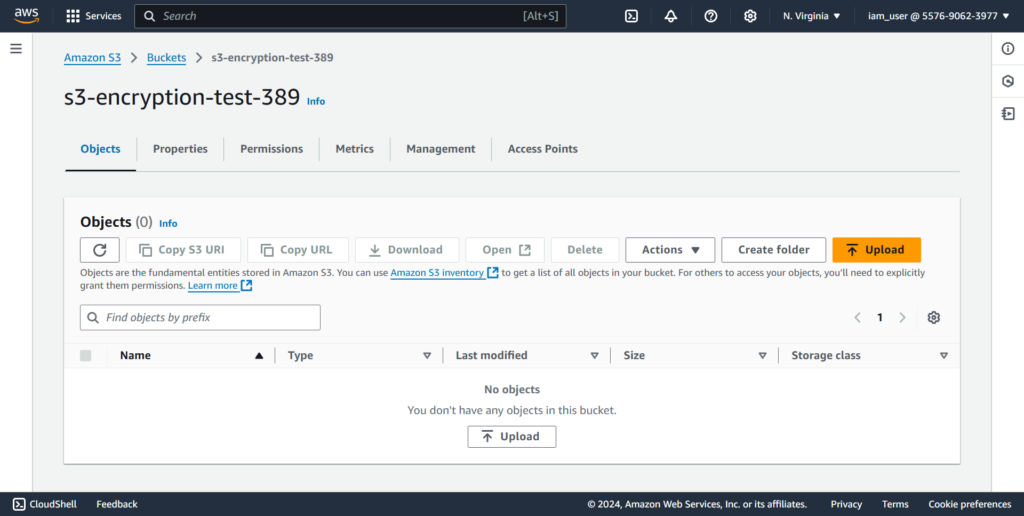Open the N. Virginia region selector
This screenshot has height=516, width=1024.
click(811, 16)
